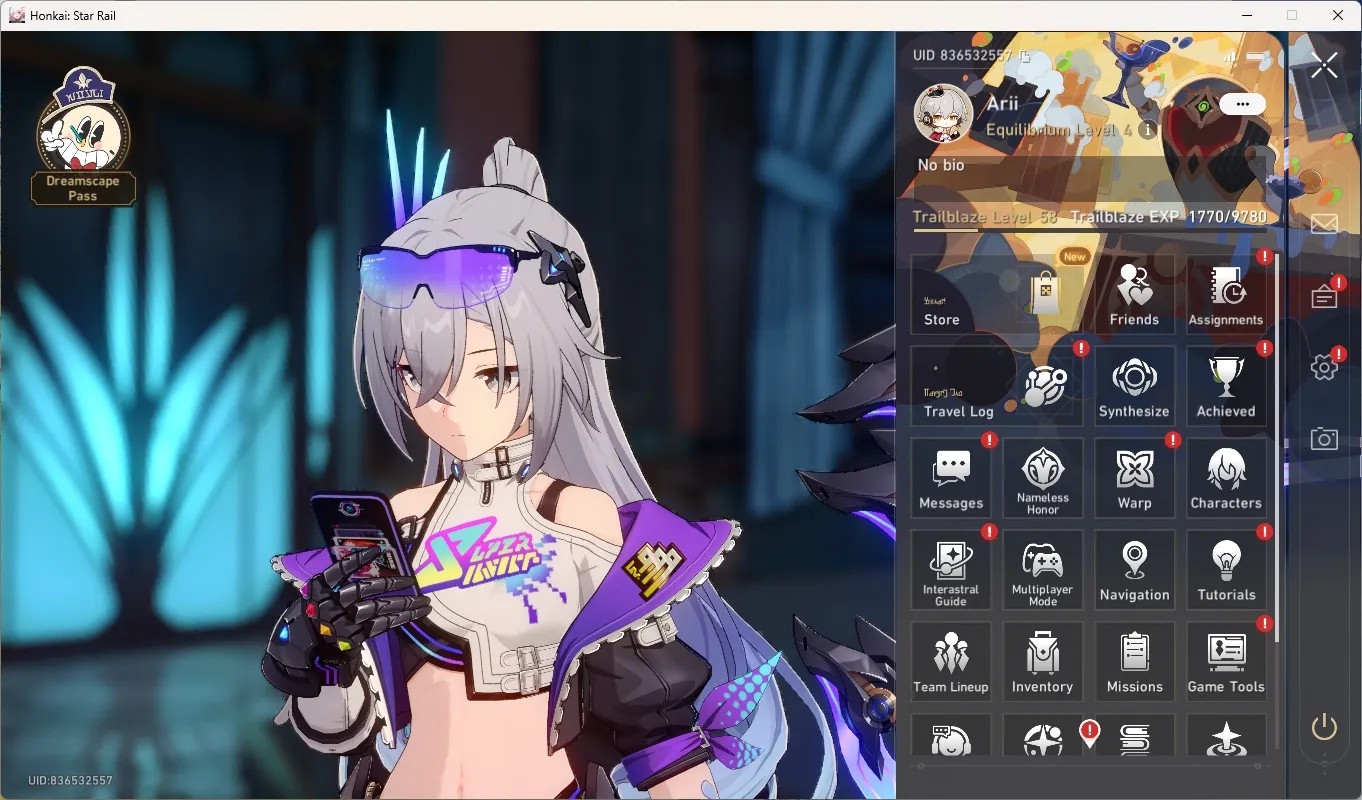Click the player name "Arii"
The width and height of the screenshot is (1362, 800).
click(1003, 104)
